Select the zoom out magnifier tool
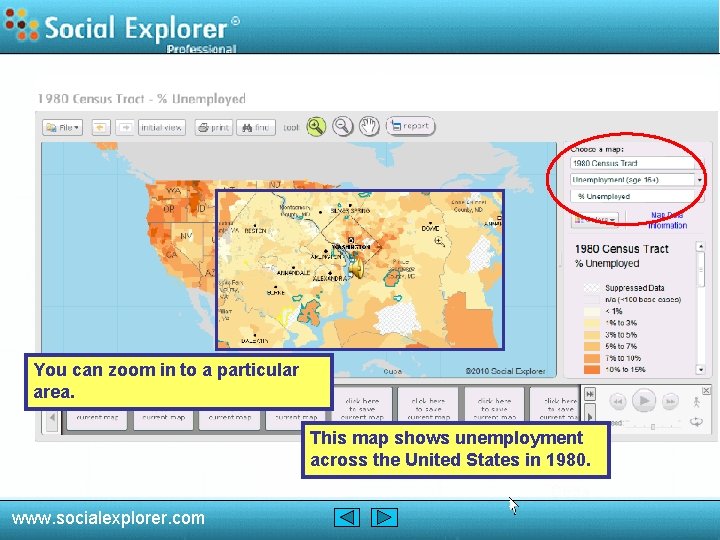Image resolution: width=720 pixels, height=540 pixels. click(x=343, y=126)
